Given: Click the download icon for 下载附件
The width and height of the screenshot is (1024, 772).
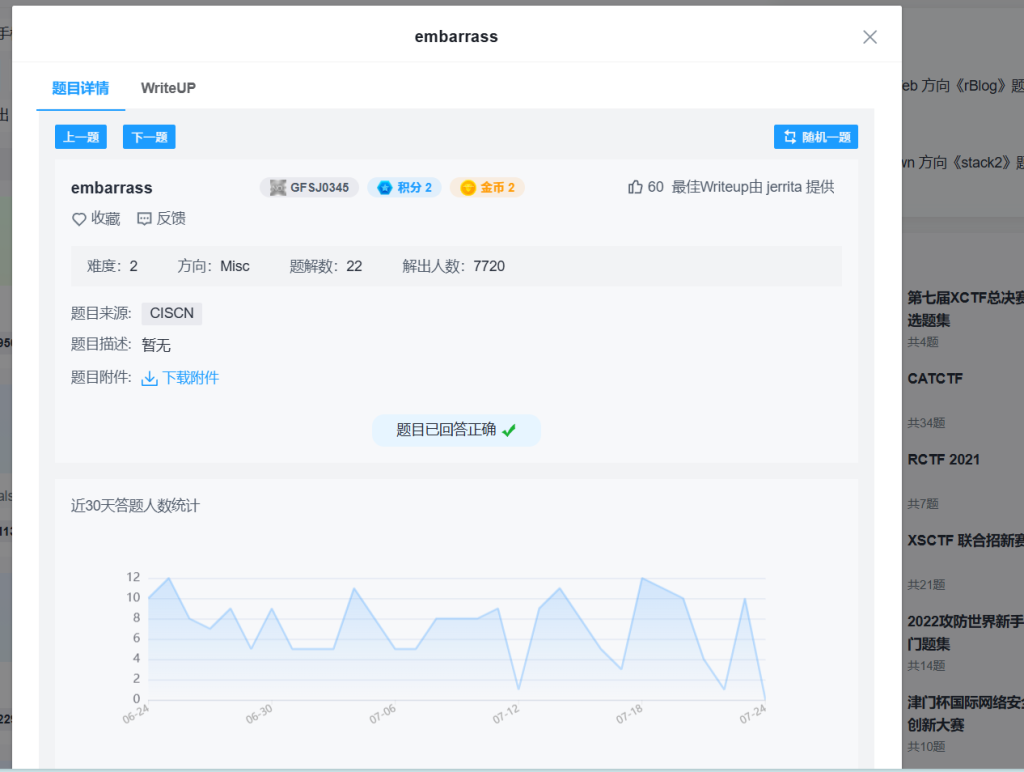Looking at the screenshot, I should 150,378.
